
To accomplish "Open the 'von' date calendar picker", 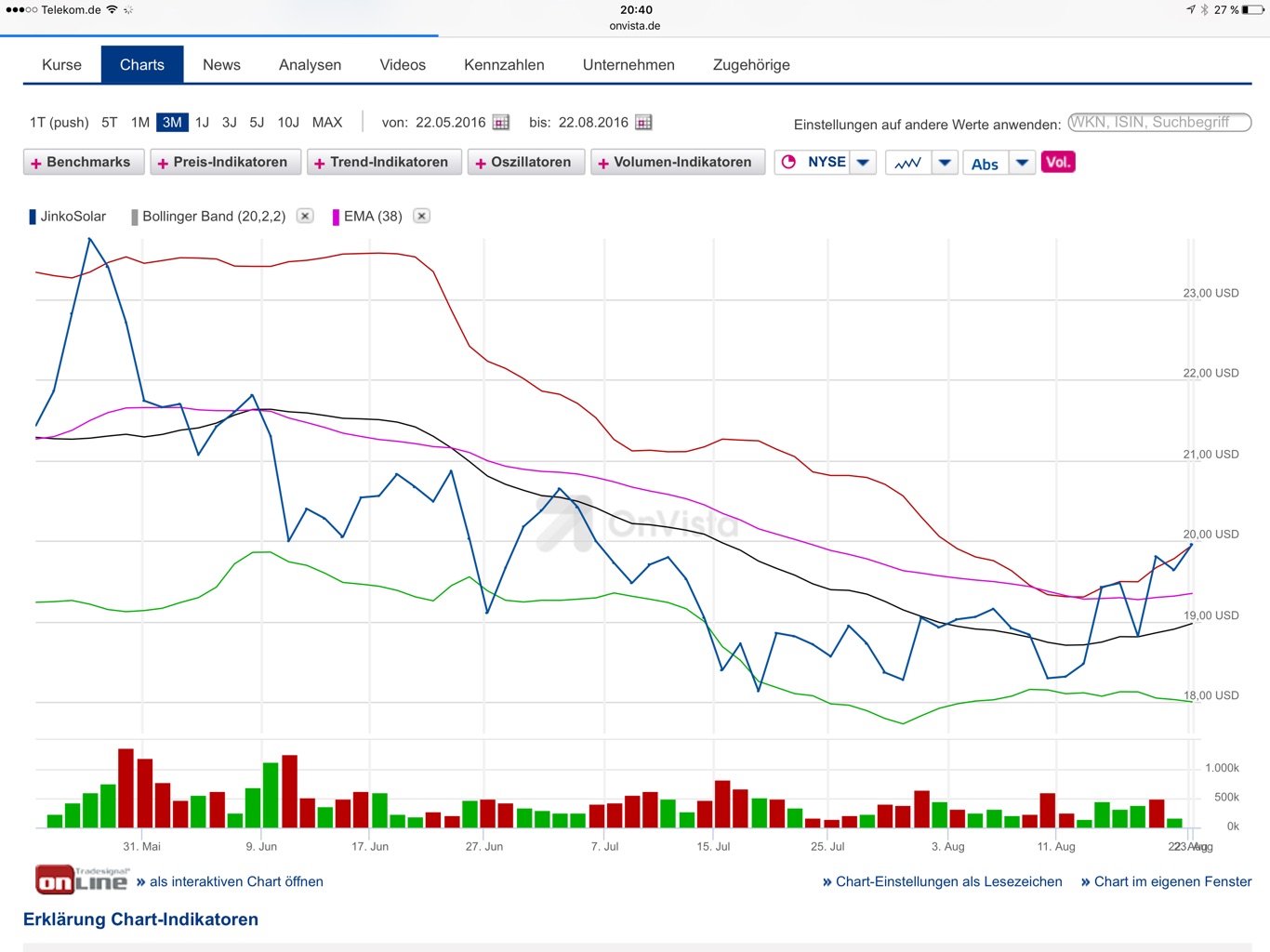I will click(501, 123).
